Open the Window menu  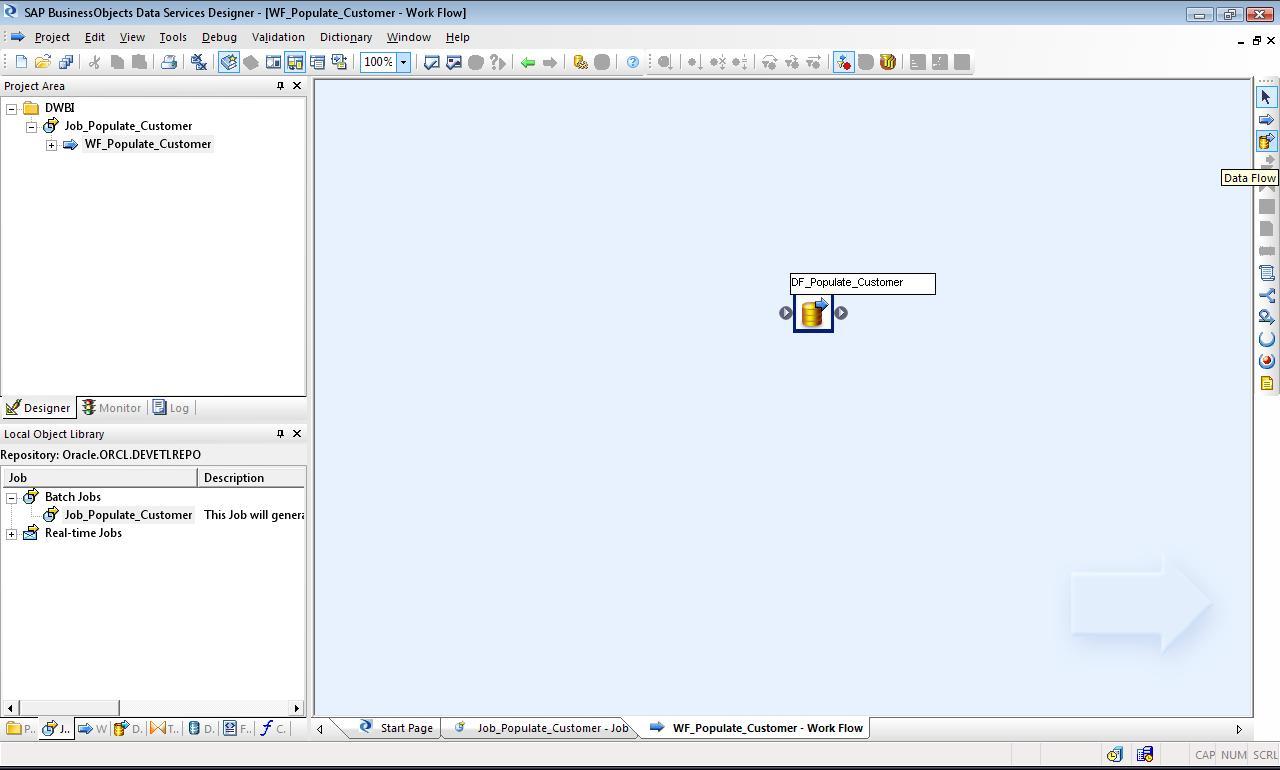point(409,37)
